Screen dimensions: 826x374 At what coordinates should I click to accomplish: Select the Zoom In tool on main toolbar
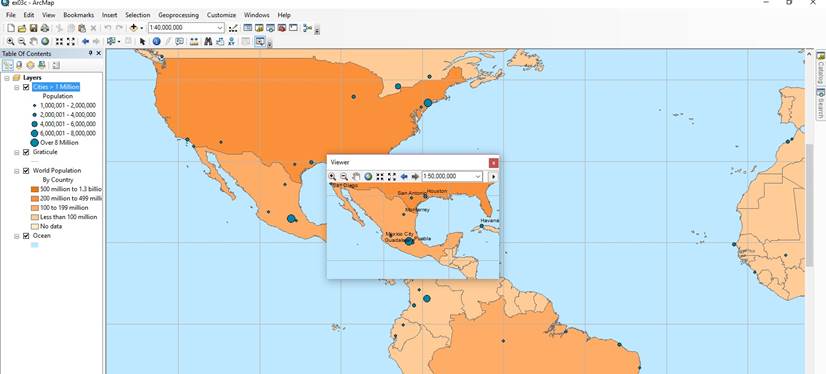(10, 42)
